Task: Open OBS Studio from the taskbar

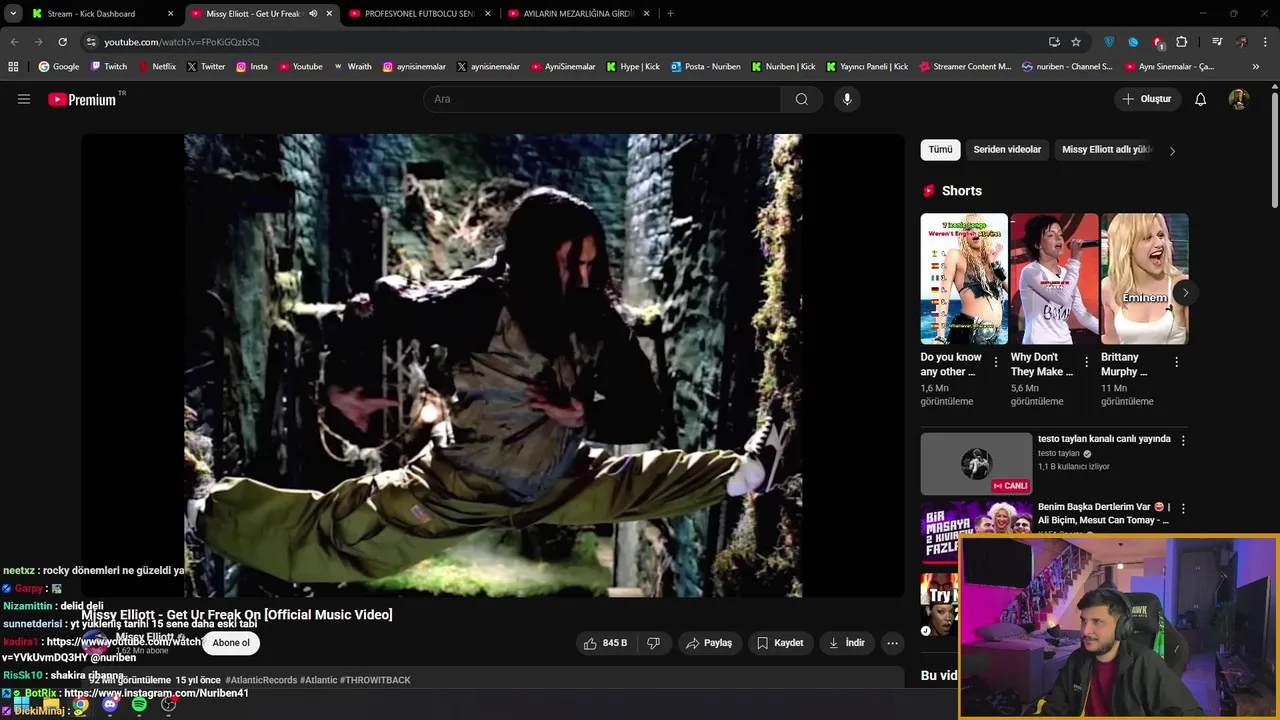Action: pos(168,705)
